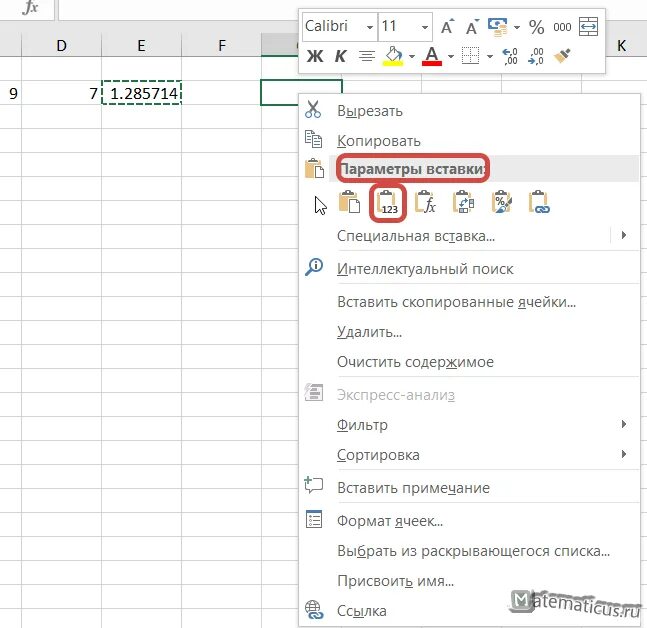Choose Вставить скопированные ячейки
The image size is (647, 628).
456,302
